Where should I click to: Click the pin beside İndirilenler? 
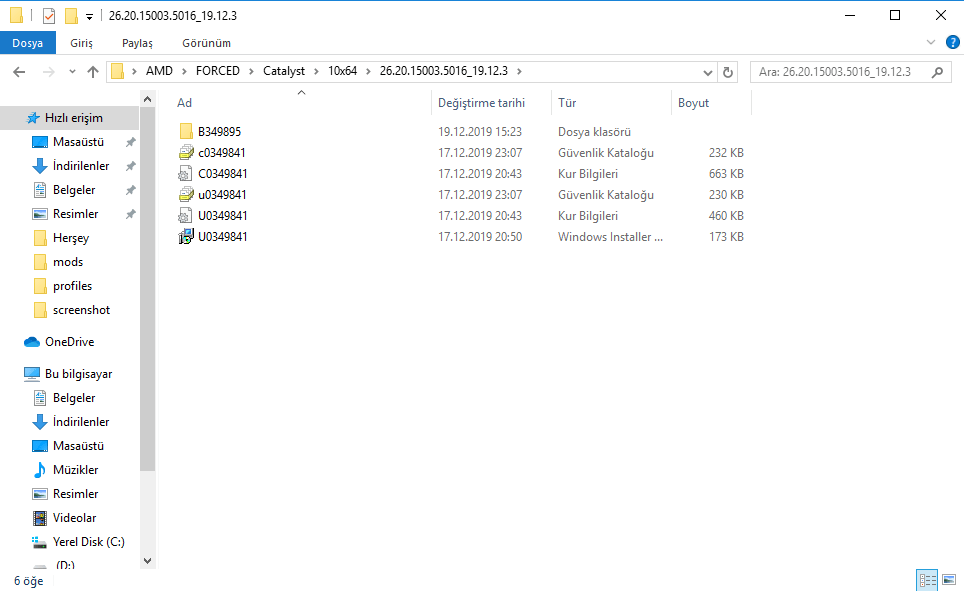(130, 166)
